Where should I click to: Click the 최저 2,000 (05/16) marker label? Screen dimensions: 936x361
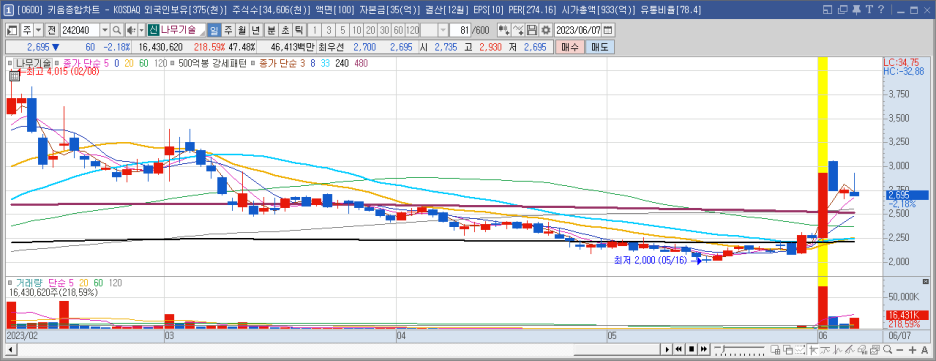click(652, 260)
